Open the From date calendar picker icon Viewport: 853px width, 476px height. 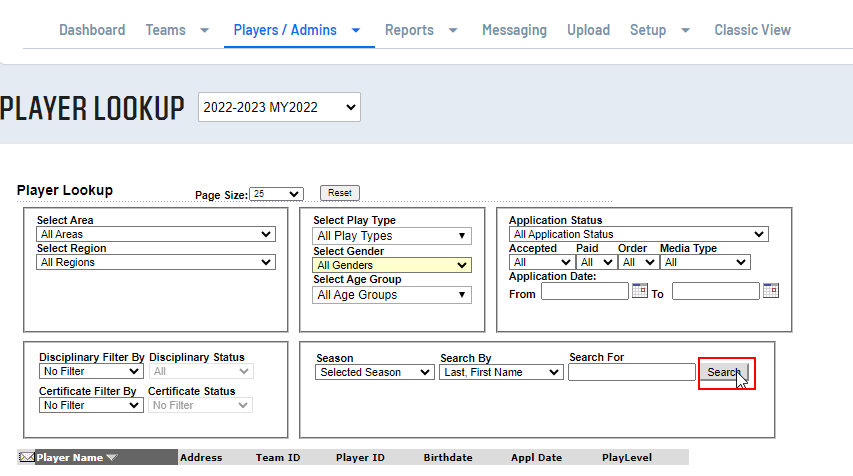click(640, 292)
